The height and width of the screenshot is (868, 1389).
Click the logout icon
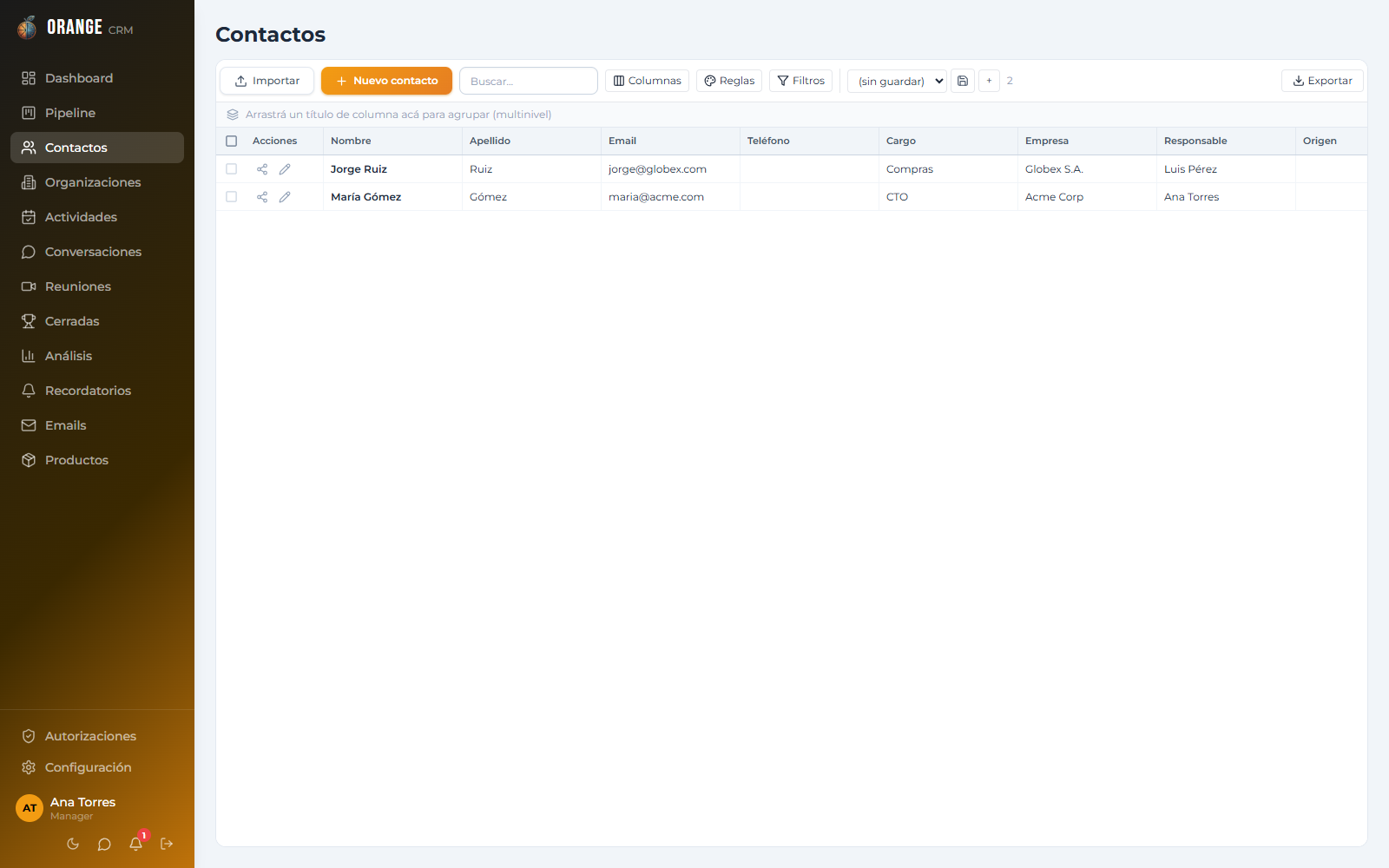click(167, 844)
